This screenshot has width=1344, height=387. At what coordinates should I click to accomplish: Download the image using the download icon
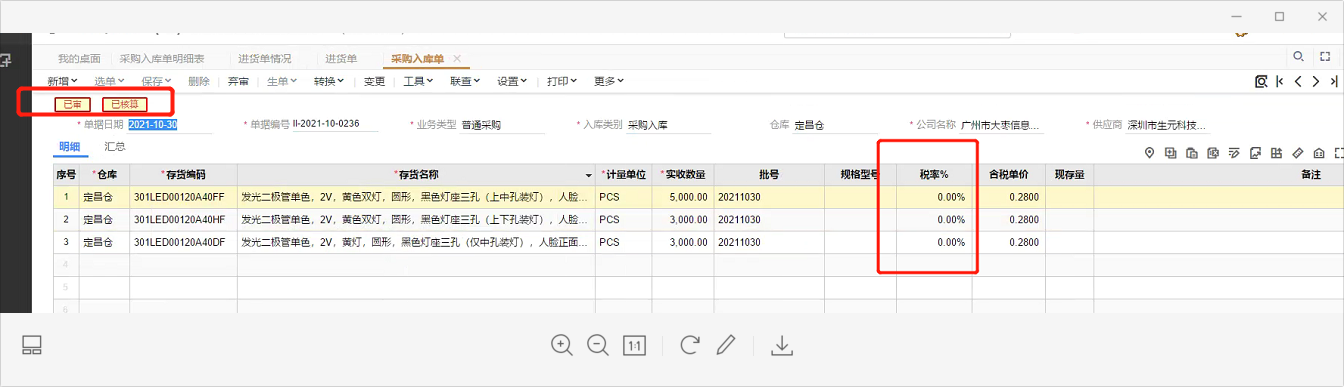coord(782,345)
